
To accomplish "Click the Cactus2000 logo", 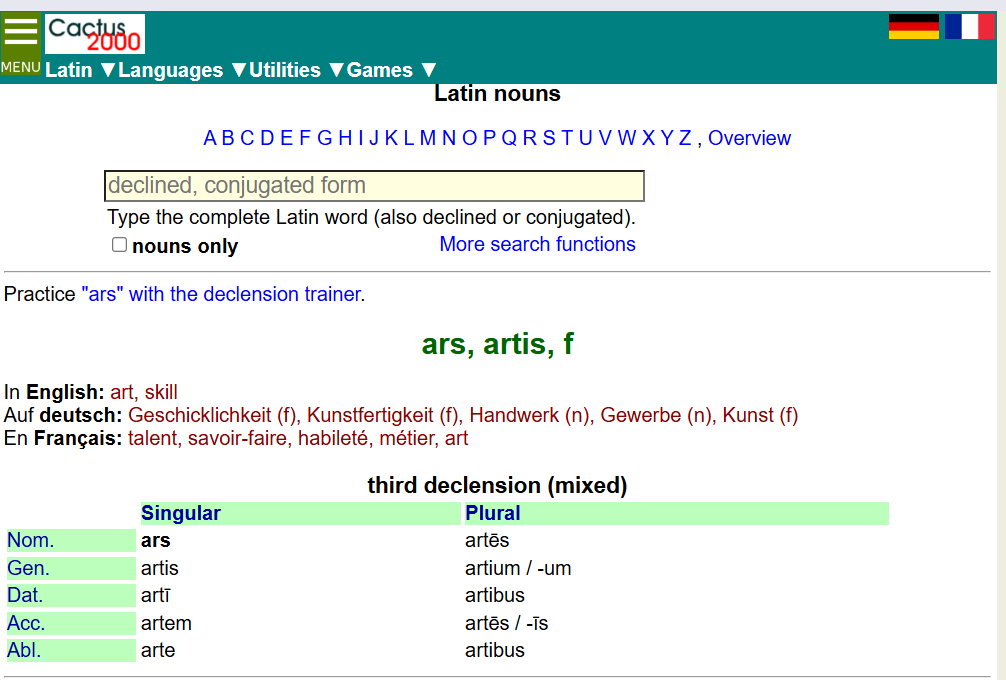I will [95, 34].
